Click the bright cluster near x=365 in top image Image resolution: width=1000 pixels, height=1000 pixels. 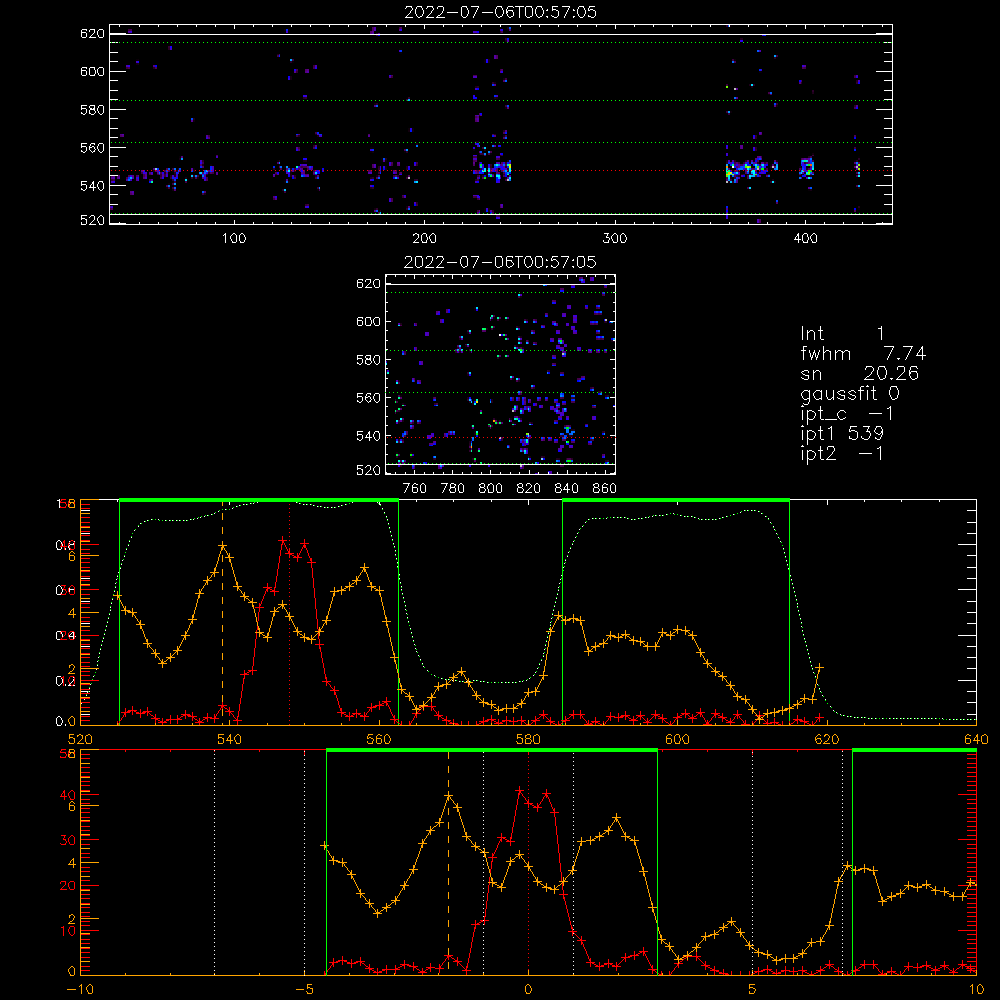pos(746,170)
